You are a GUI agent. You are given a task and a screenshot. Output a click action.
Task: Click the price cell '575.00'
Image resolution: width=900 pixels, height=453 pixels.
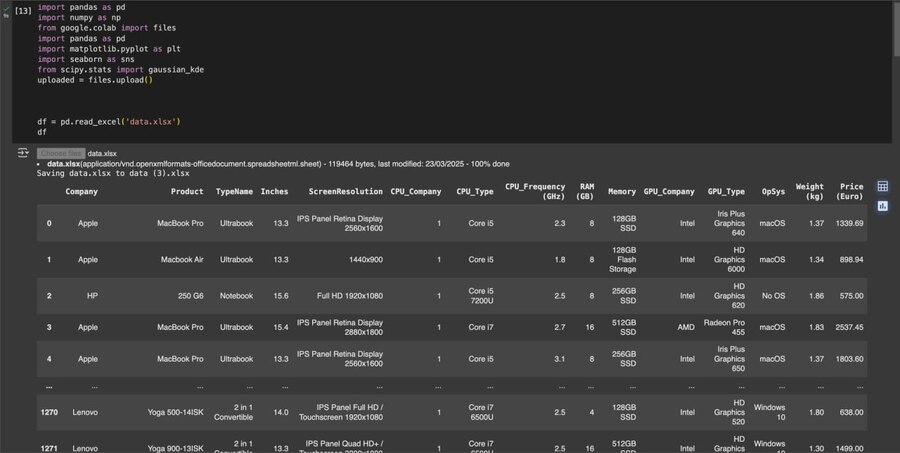[851, 296]
